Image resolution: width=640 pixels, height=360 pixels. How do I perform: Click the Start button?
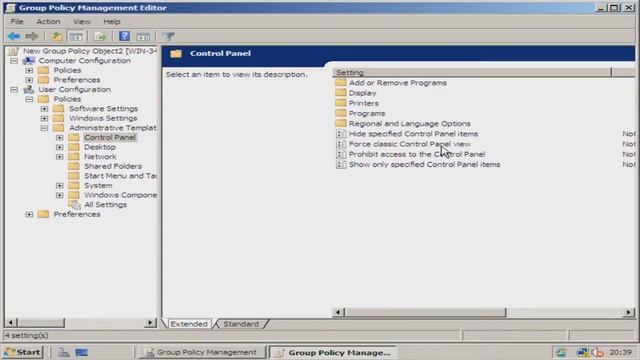(23, 352)
